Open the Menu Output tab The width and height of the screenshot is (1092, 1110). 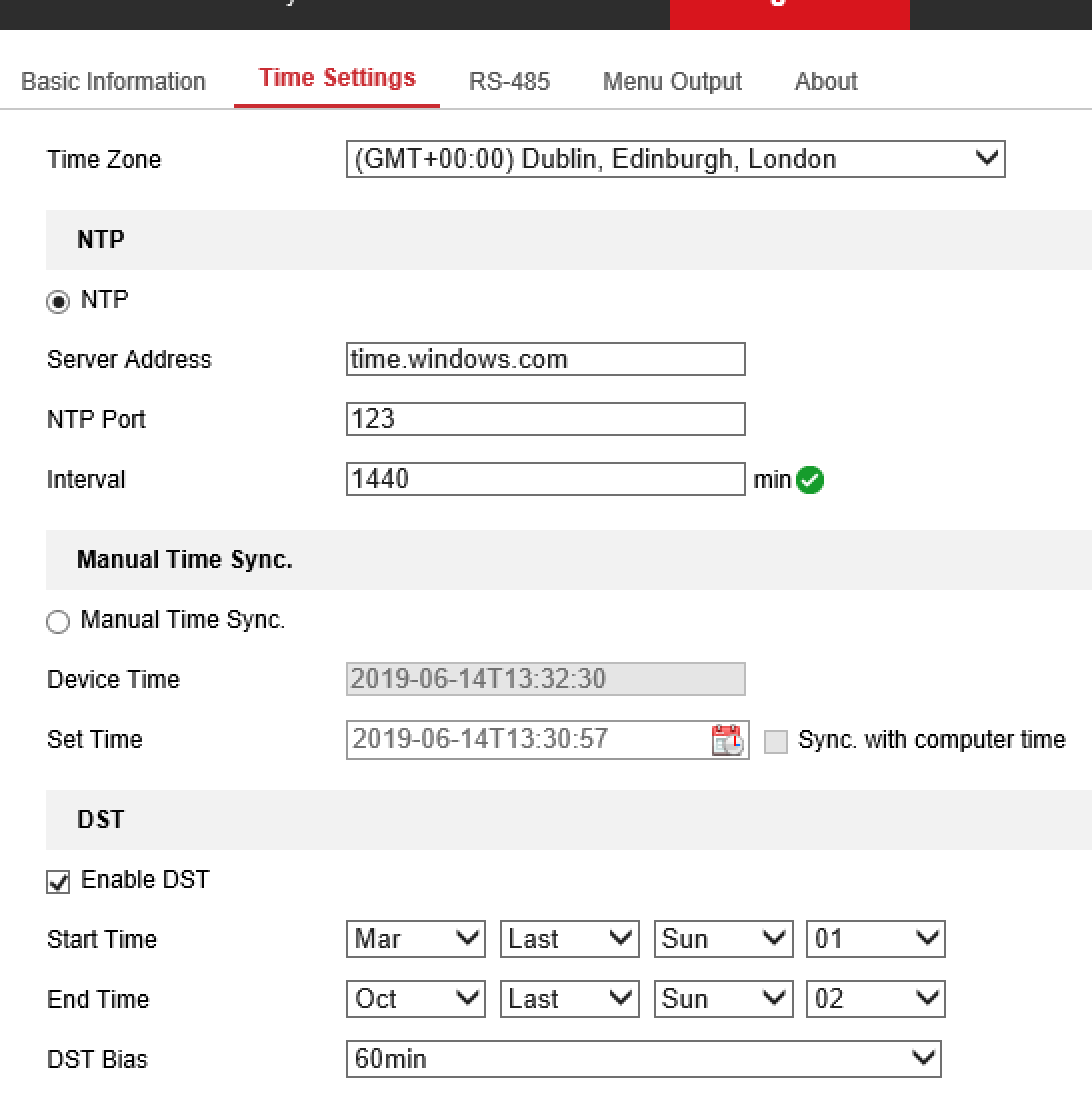pyautogui.click(x=672, y=82)
